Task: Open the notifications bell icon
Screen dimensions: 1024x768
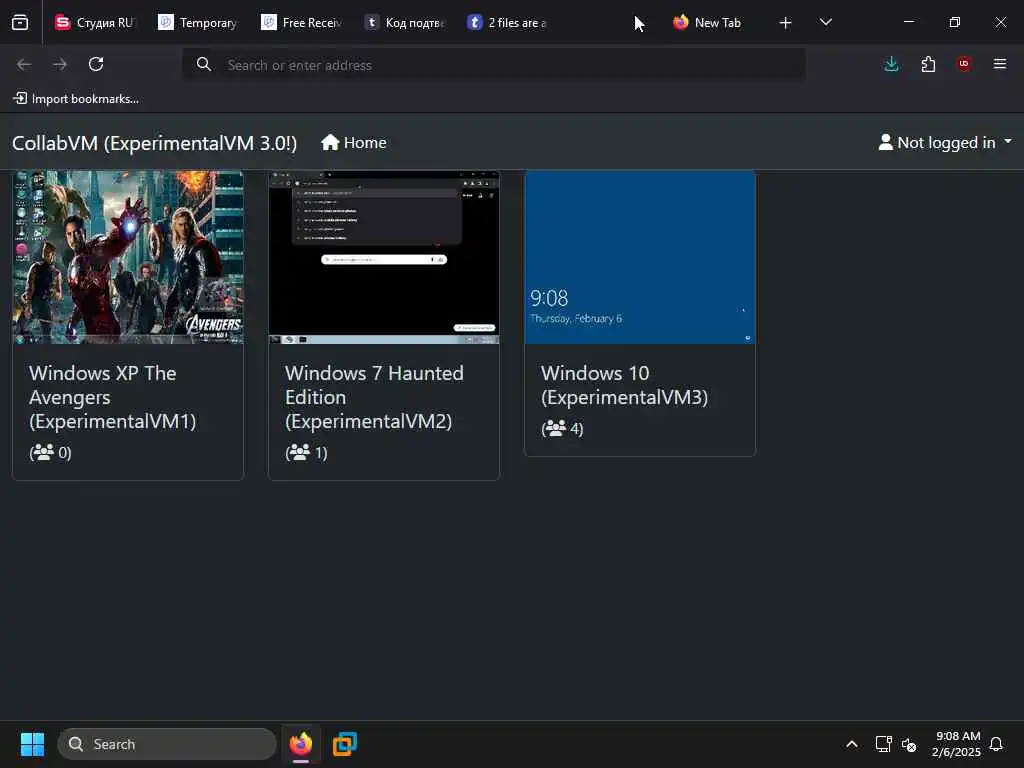Action: [996, 744]
